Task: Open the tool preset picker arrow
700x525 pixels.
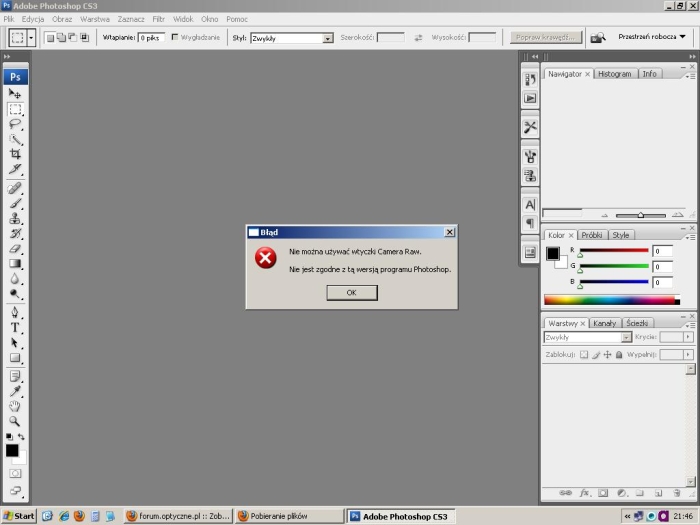Action: (x=31, y=38)
